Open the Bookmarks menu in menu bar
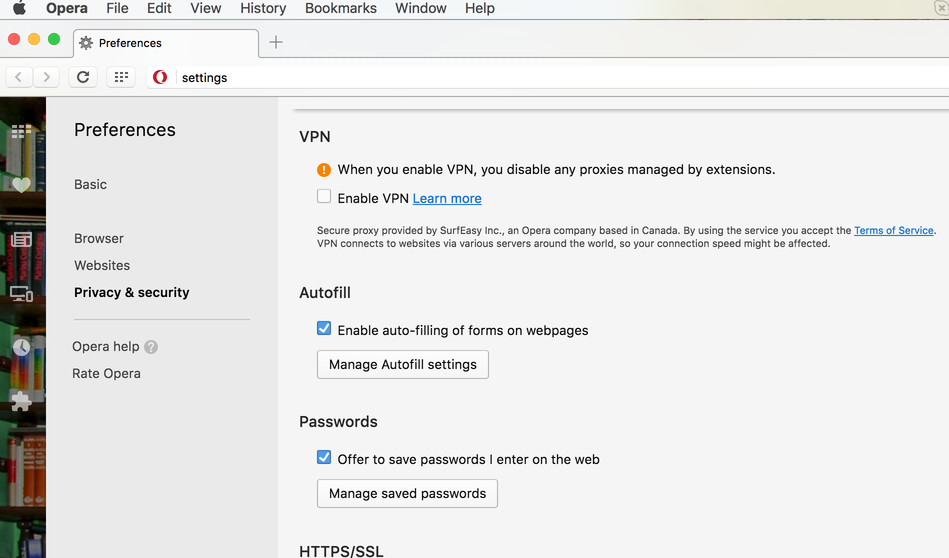 pyautogui.click(x=340, y=8)
